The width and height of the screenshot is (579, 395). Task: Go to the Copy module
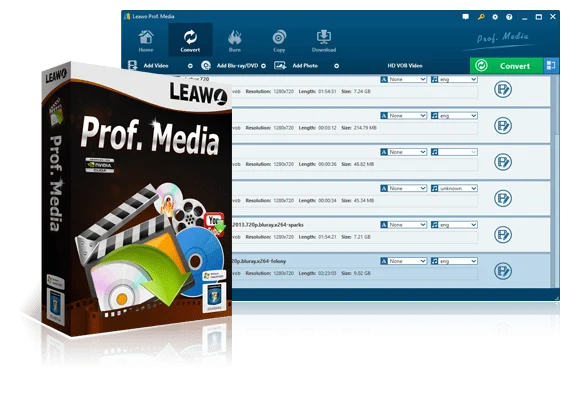(279, 41)
